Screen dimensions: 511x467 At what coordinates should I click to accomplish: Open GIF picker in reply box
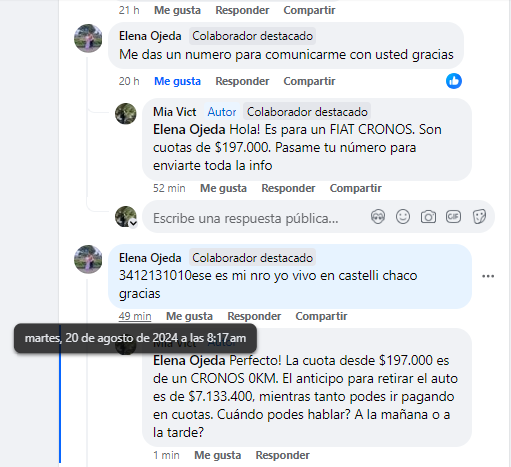pos(453,217)
